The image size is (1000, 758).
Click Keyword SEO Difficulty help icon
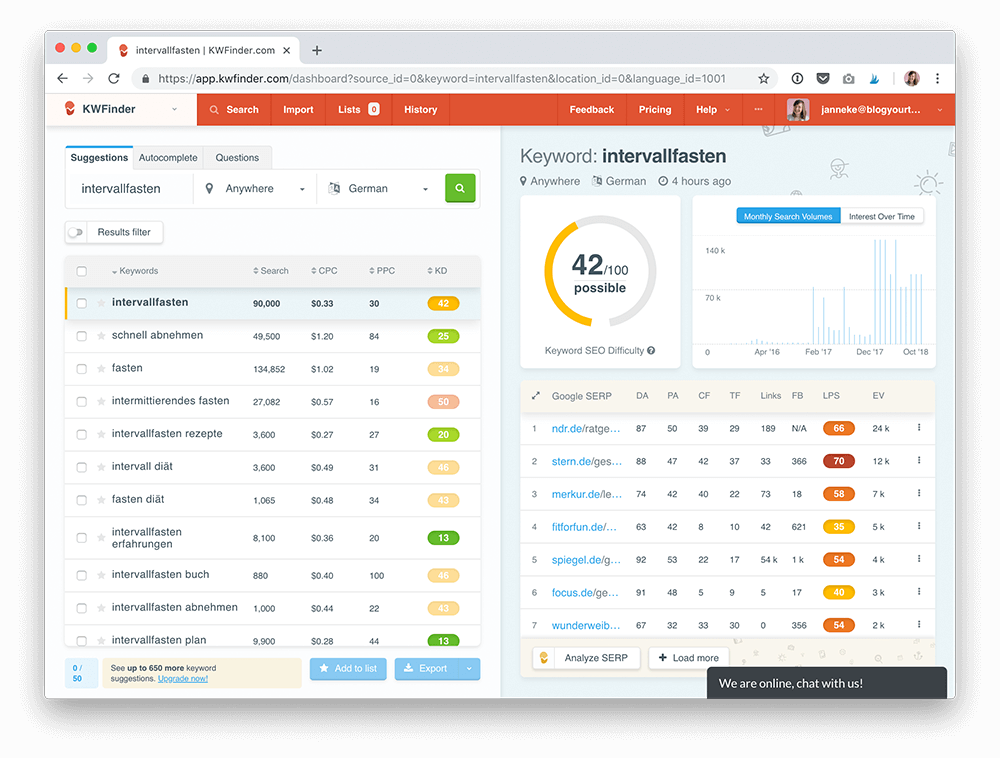[651, 351]
